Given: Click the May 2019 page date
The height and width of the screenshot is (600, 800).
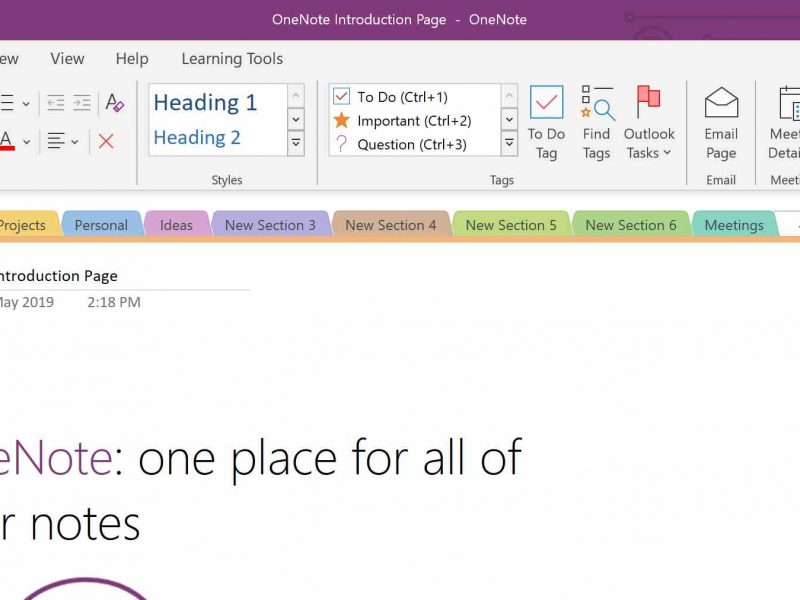Looking at the screenshot, I should point(27,302).
